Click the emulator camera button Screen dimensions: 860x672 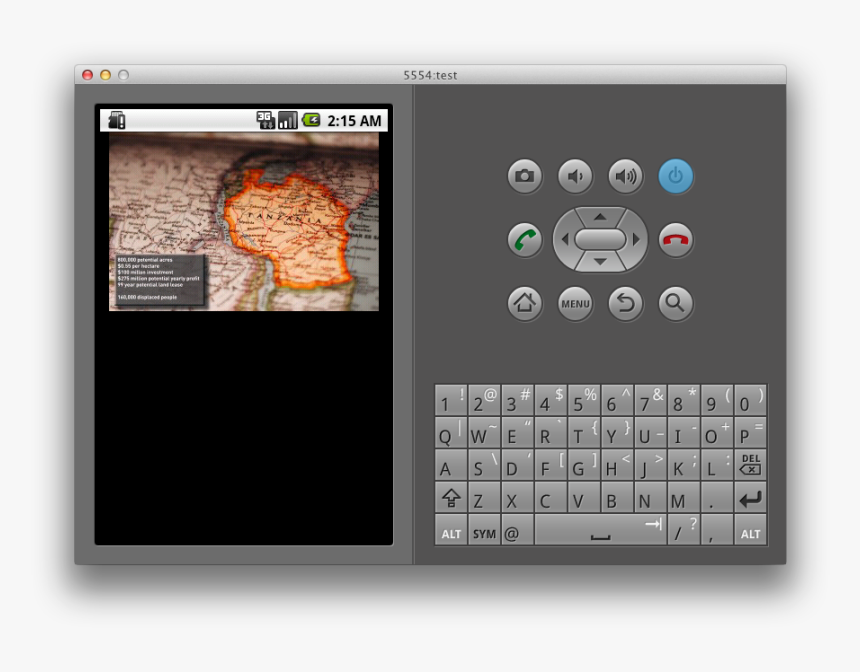point(525,176)
